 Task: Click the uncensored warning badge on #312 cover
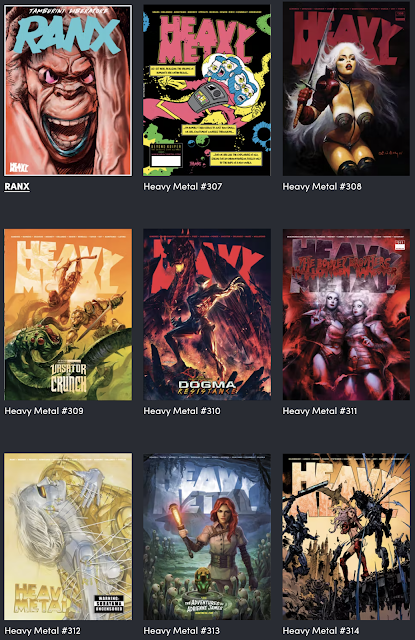click(x=109, y=604)
